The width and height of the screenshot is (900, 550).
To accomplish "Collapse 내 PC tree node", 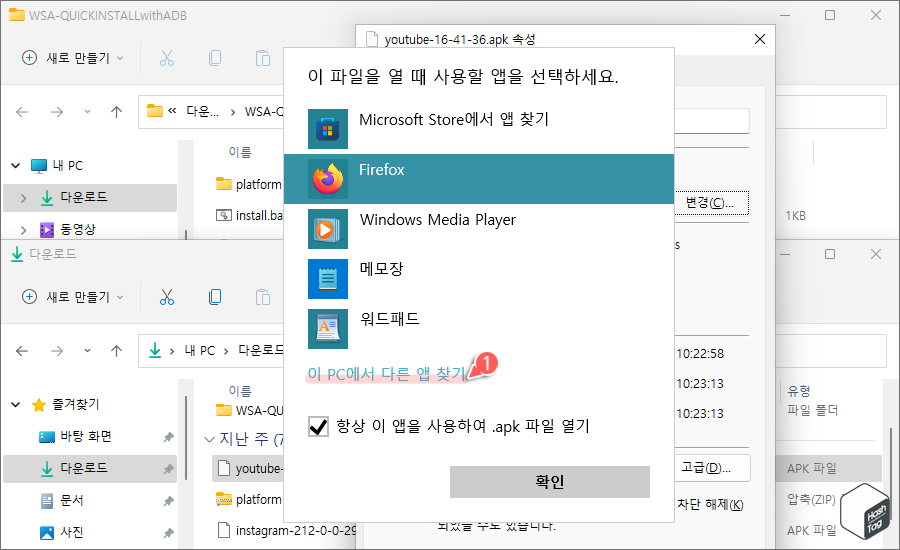I will [15, 166].
